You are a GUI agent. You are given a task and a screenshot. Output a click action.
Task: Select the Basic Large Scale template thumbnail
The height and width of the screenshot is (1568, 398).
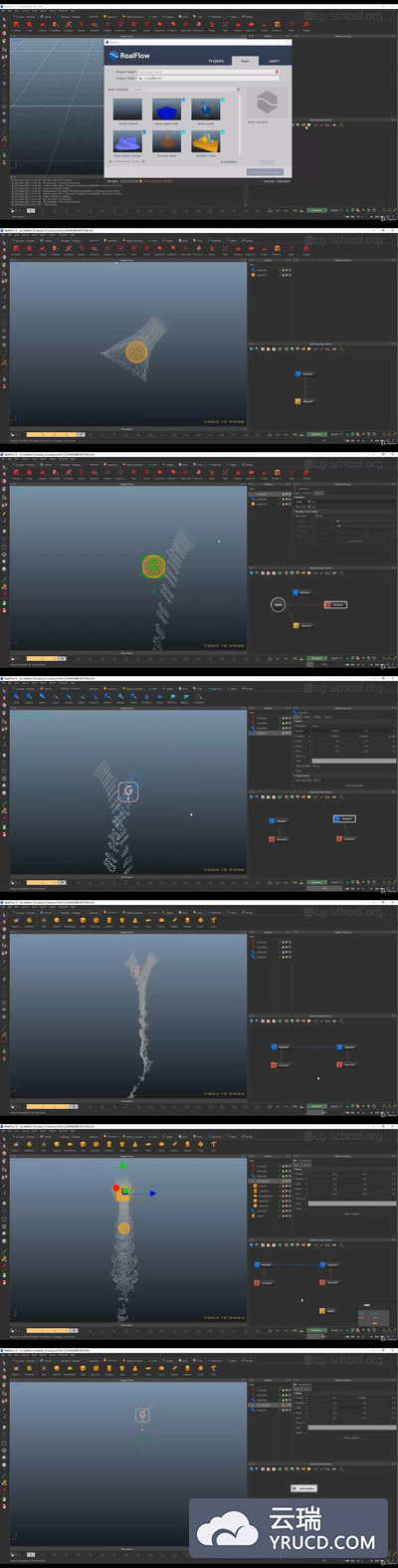coord(167,110)
